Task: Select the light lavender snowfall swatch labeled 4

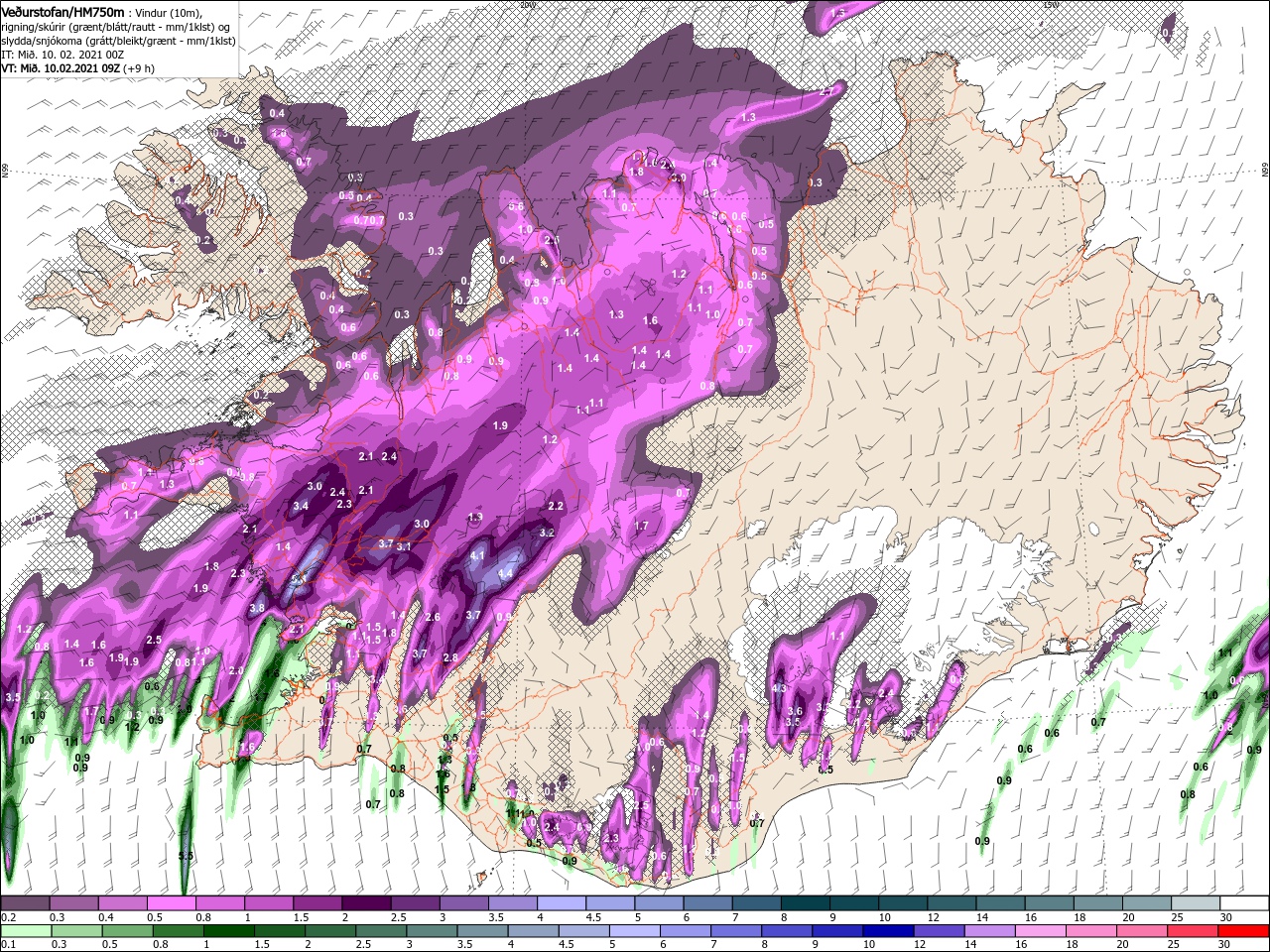Action: 561,903
